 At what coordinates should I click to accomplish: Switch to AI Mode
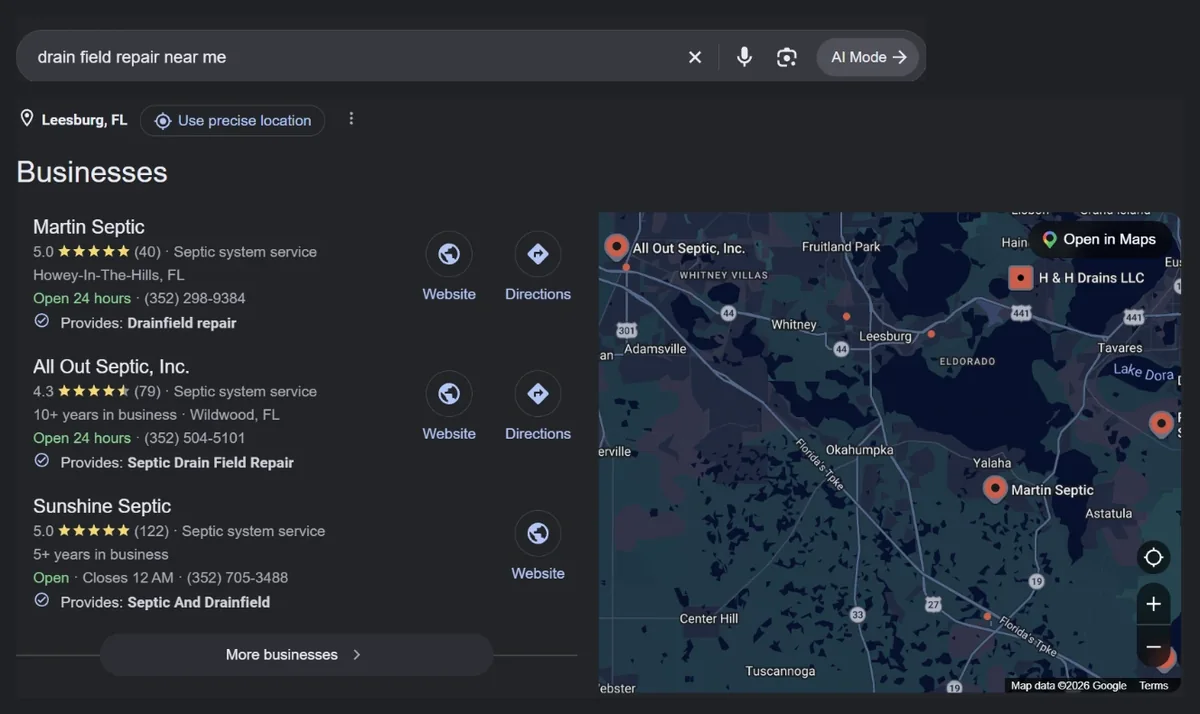pyautogui.click(x=869, y=57)
